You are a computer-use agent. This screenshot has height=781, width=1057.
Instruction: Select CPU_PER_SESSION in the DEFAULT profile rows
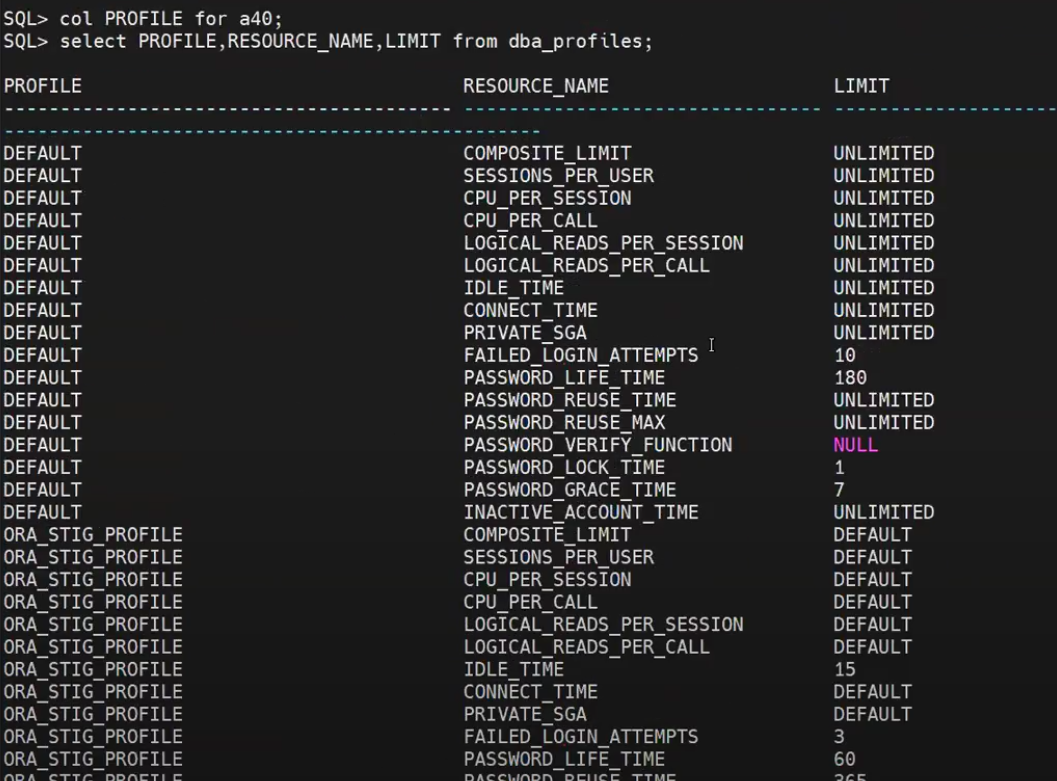pyautogui.click(x=547, y=198)
